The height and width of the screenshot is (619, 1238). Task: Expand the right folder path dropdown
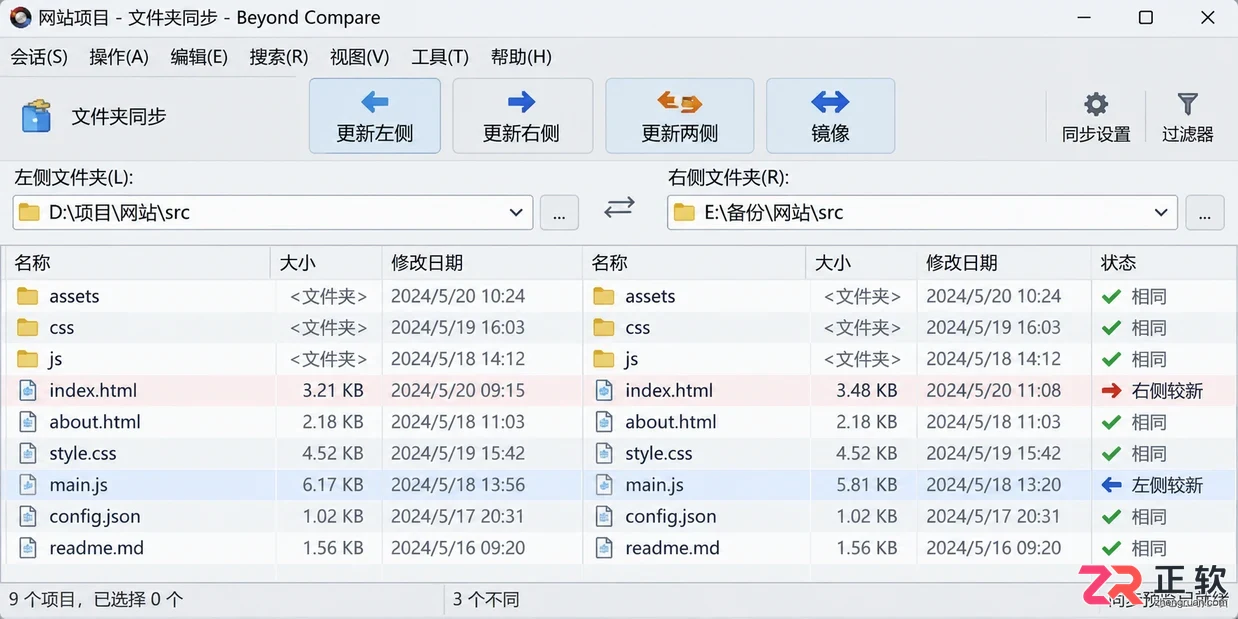coord(1161,212)
